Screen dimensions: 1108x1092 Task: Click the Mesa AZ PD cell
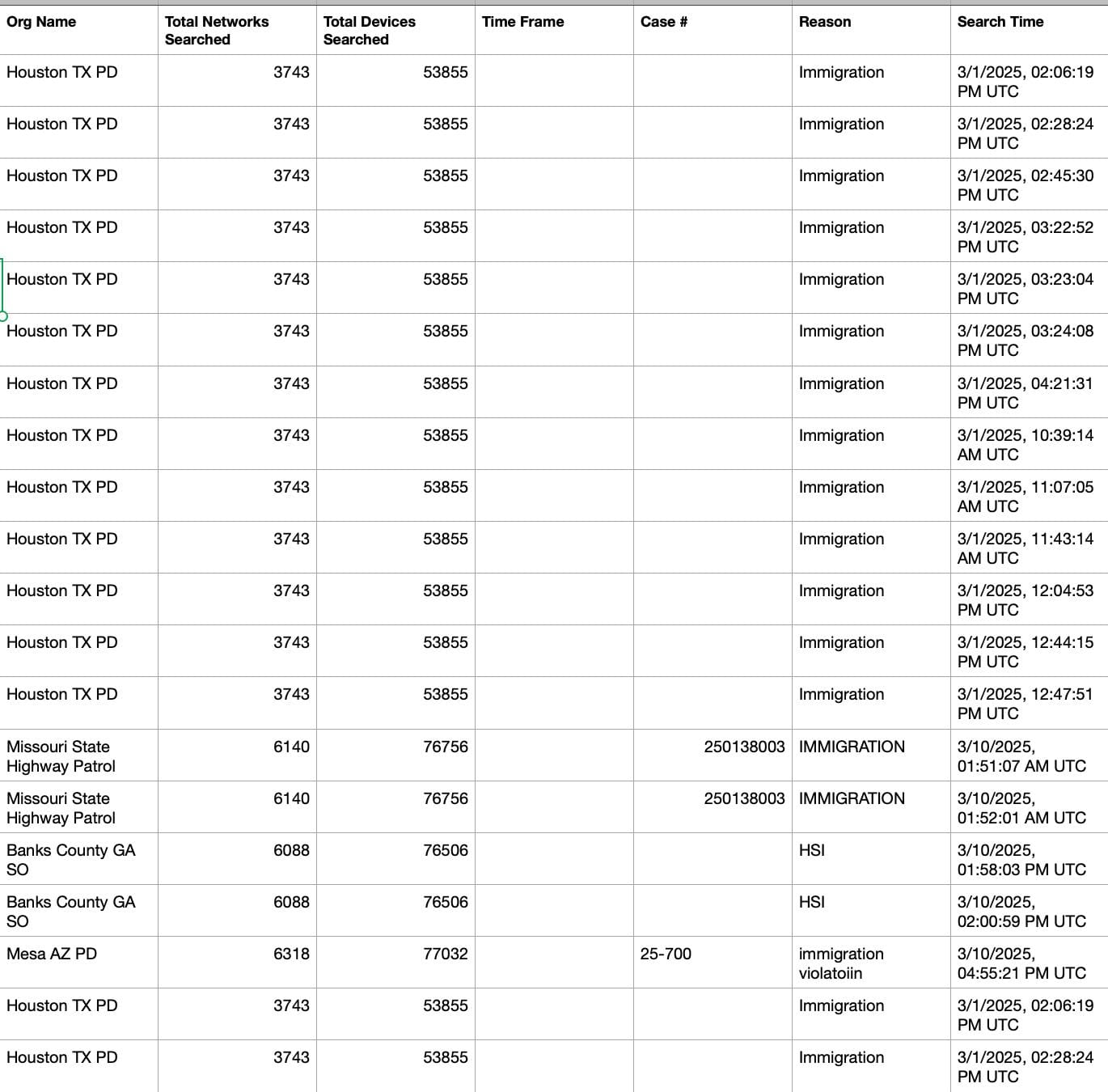point(78,963)
